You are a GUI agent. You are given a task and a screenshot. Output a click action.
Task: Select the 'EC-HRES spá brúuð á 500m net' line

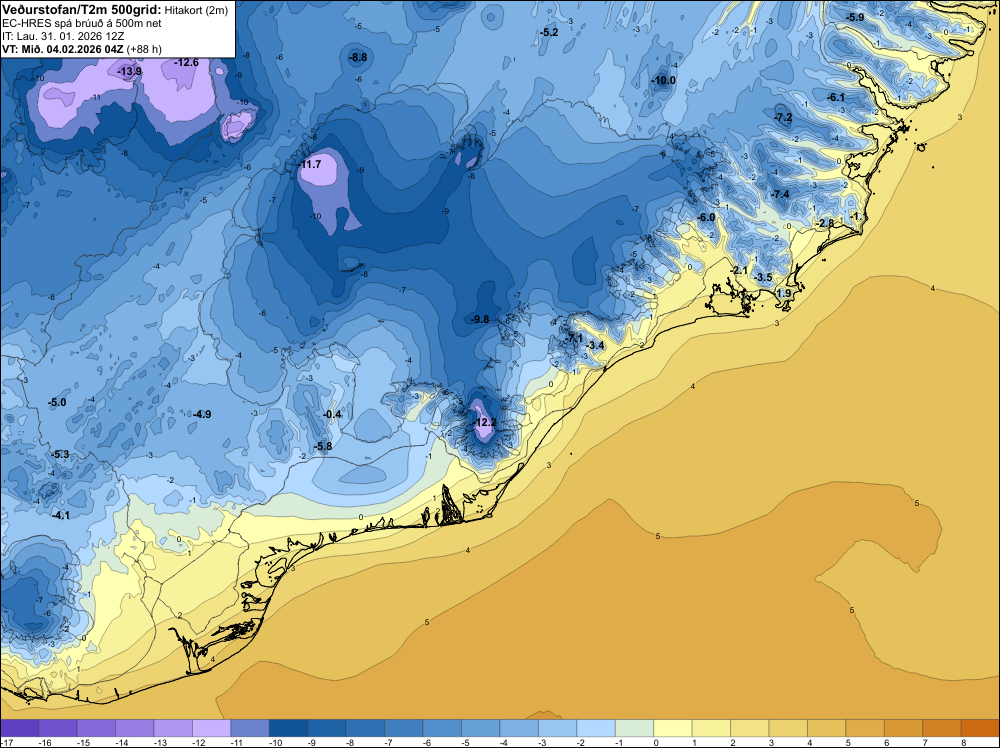coord(82,23)
